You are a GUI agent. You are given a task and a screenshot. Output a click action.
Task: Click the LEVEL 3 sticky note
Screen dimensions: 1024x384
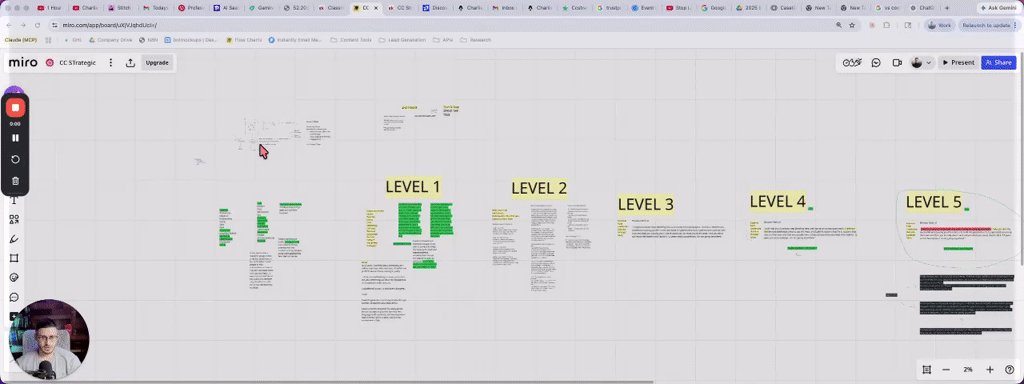pyautogui.click(x=645, y=204)
